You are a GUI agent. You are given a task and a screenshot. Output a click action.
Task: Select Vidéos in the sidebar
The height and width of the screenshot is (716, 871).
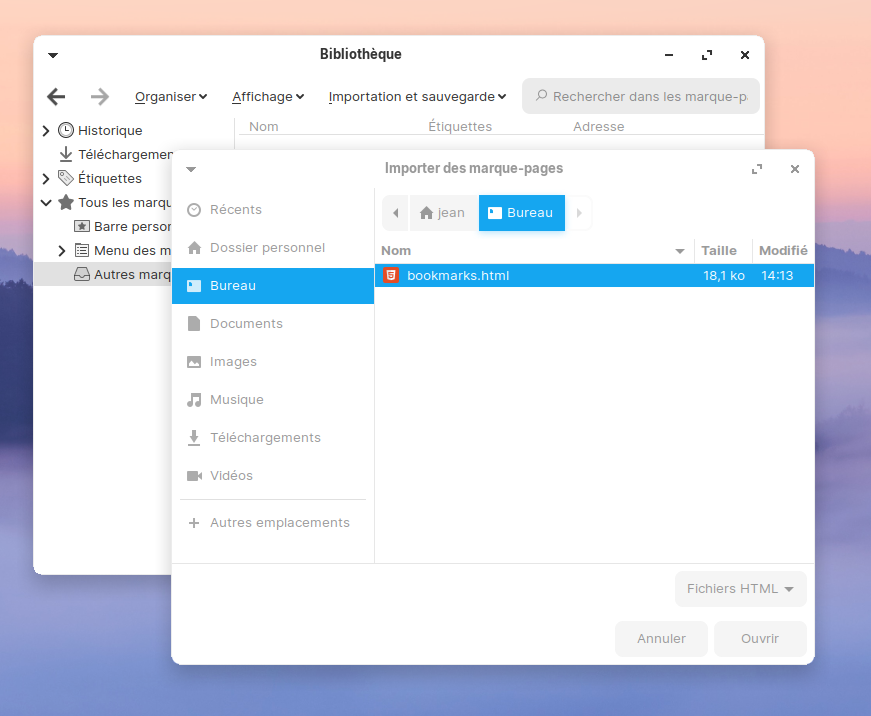(x=231, y=476)
